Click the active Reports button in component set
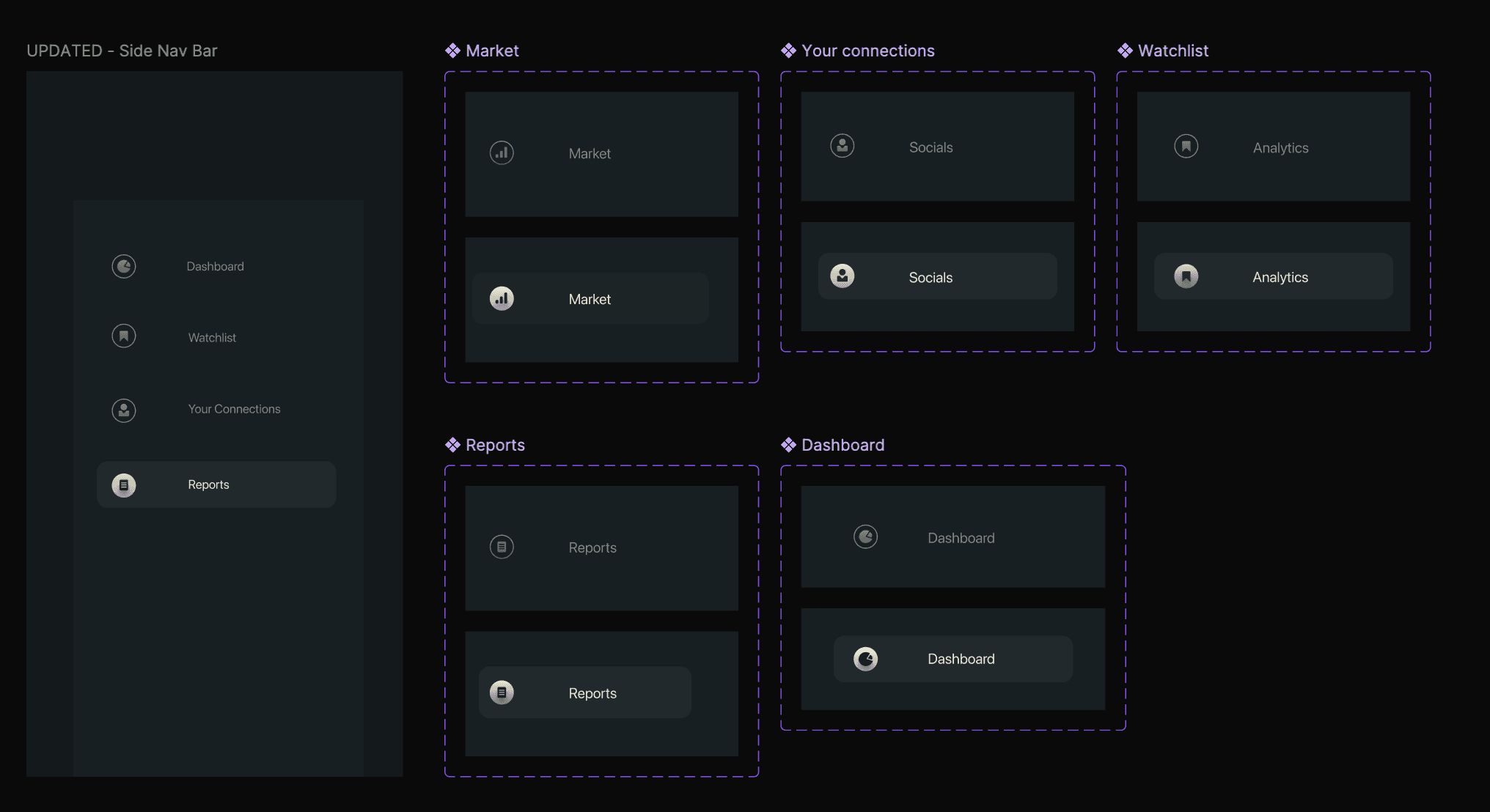Image resolution: width=1490 pixels, height=812 pixels. click(x=584, y=693)
